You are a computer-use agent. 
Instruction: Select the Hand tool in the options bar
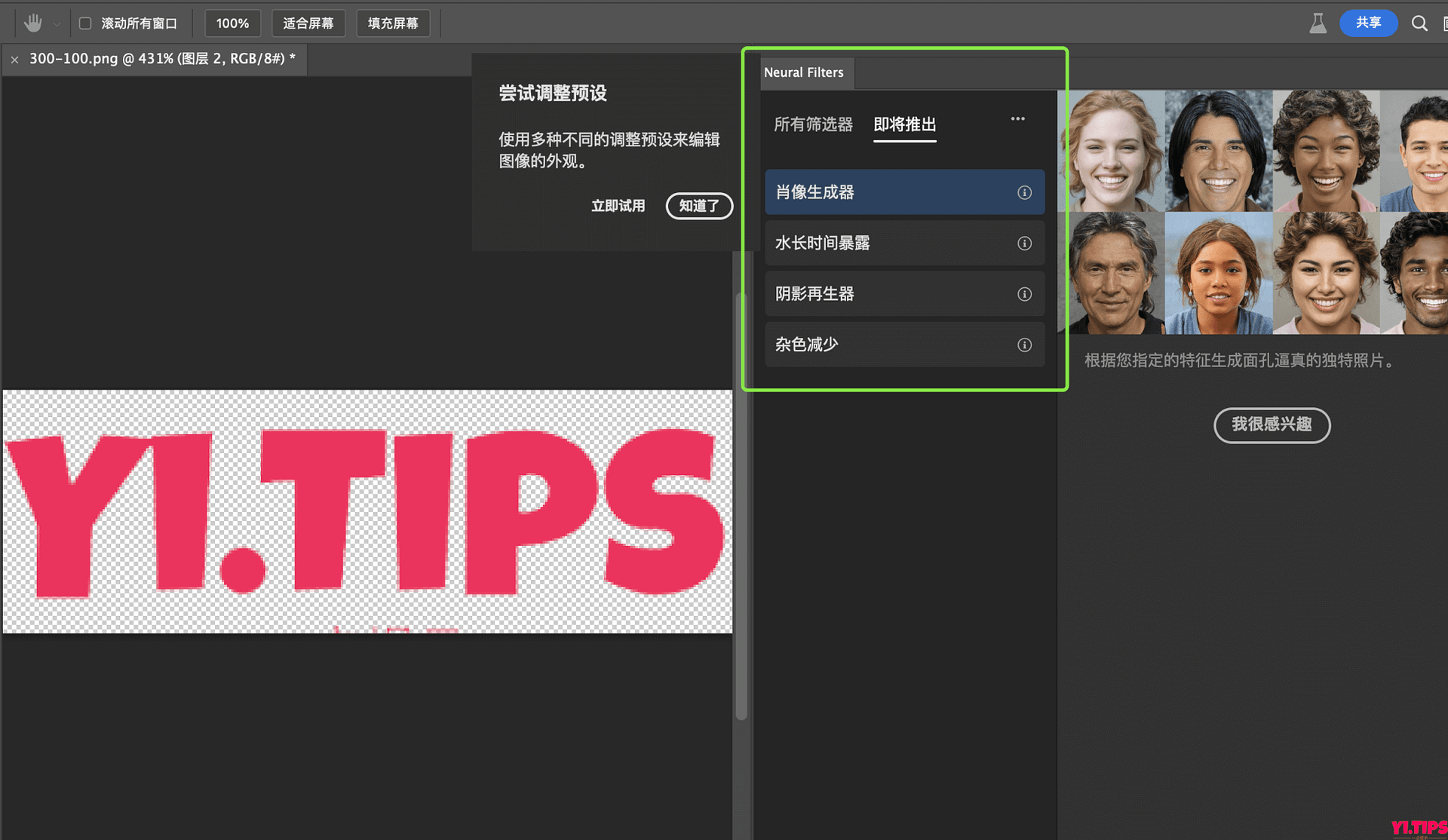point(32,23)
